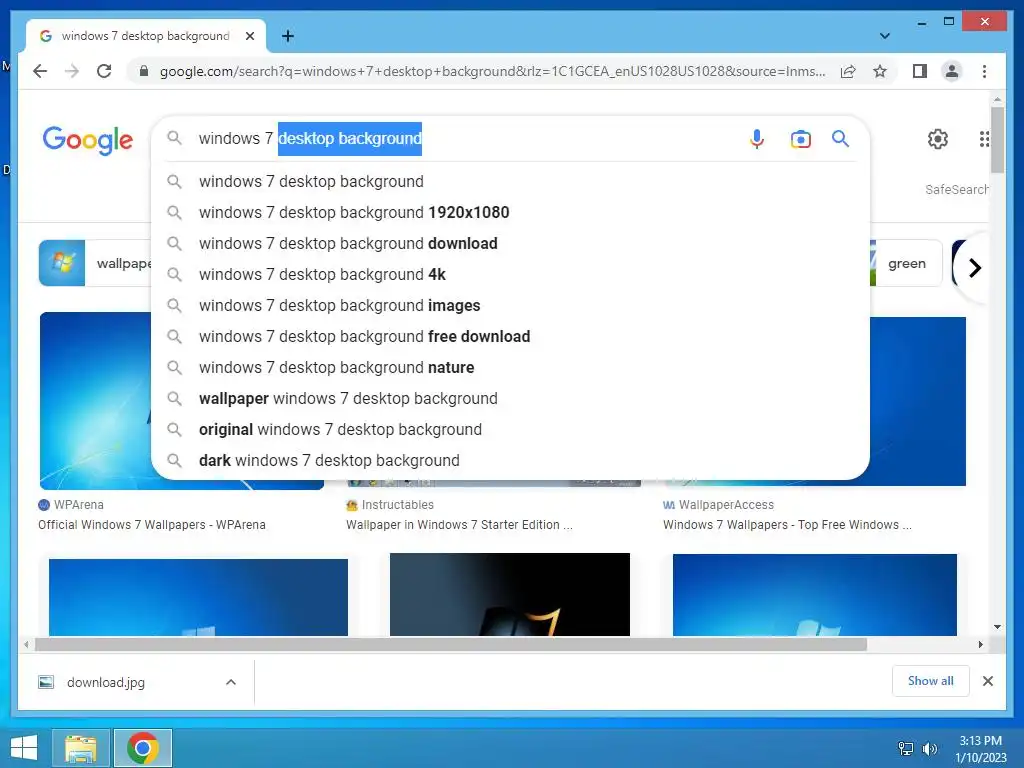Select the 'background download' suggestion
Viewport: 1024px width, 768px height.
pos(510,244)
